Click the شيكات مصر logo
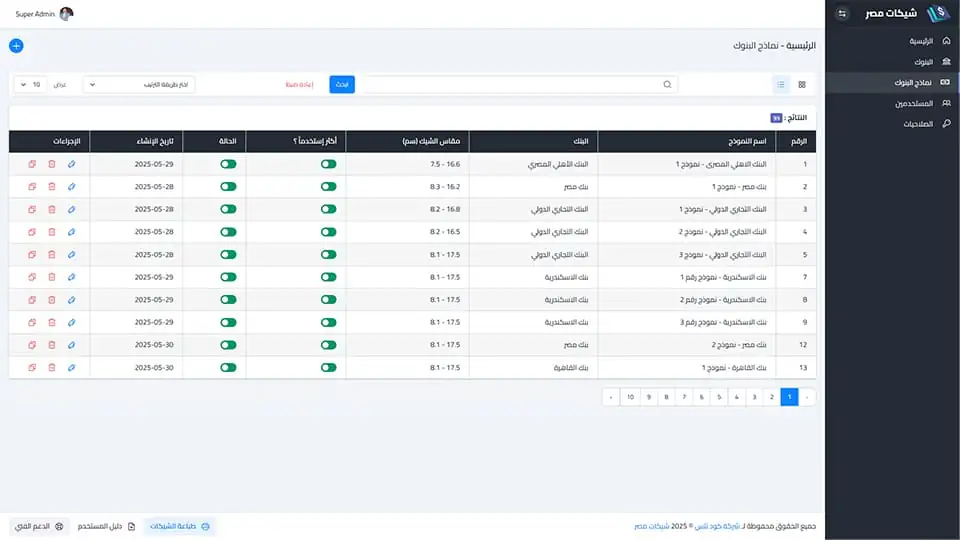The width and height of the screenshot is (960, 540). 909,13
